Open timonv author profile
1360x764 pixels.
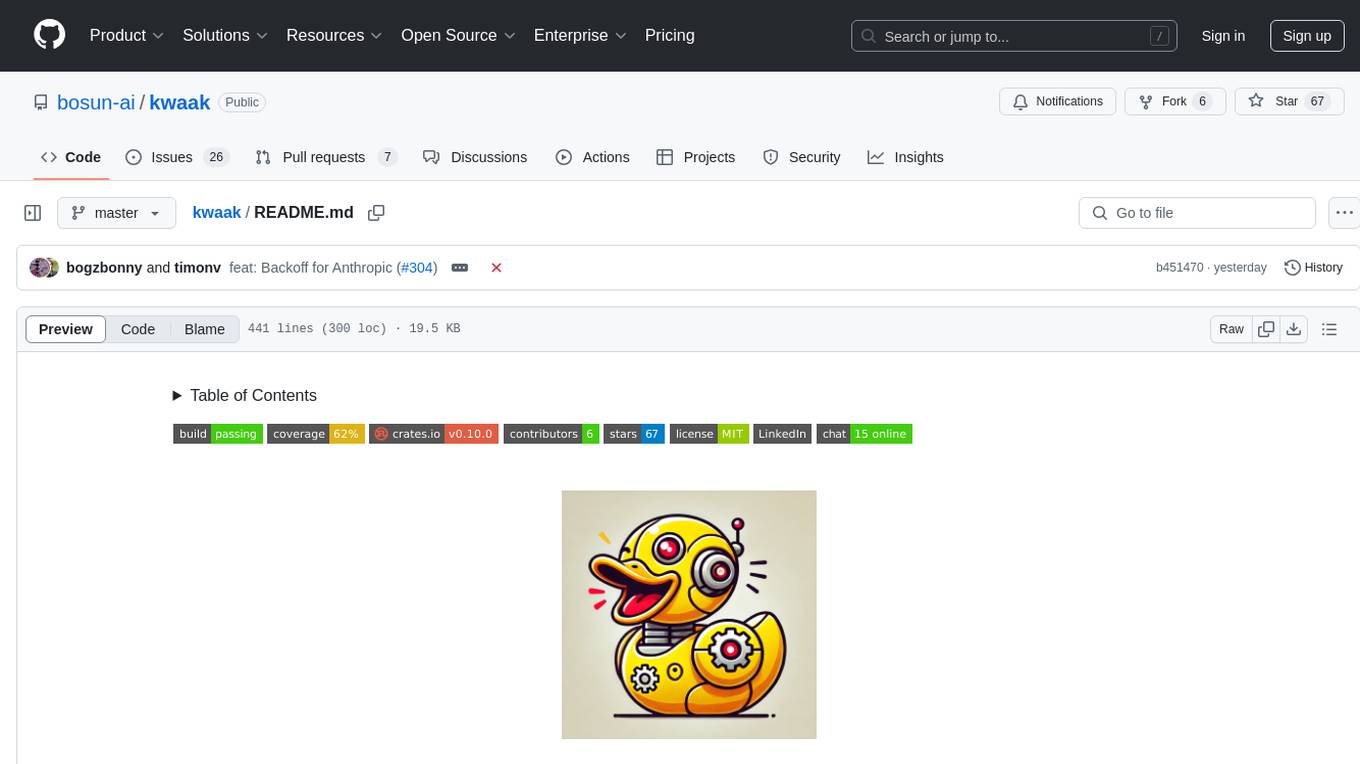point(197,268)
